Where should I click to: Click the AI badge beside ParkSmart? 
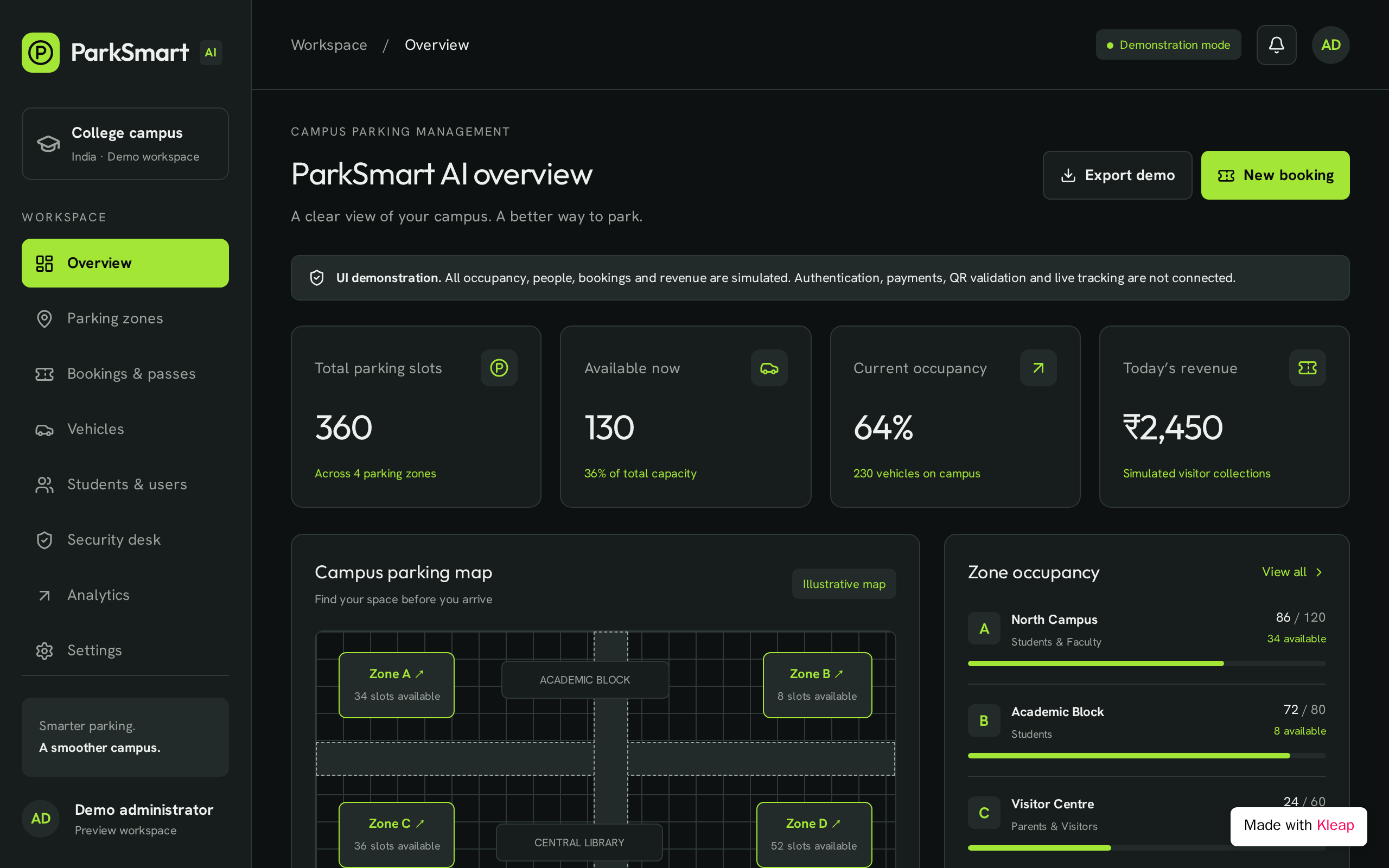[211, 52]
